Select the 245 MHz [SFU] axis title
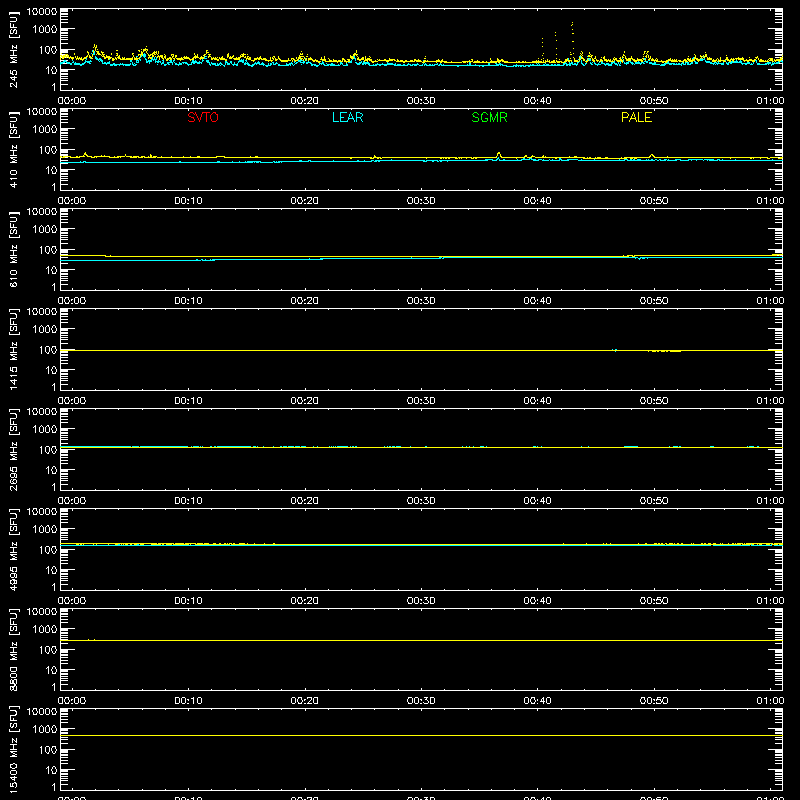 (x=14, y=49)
